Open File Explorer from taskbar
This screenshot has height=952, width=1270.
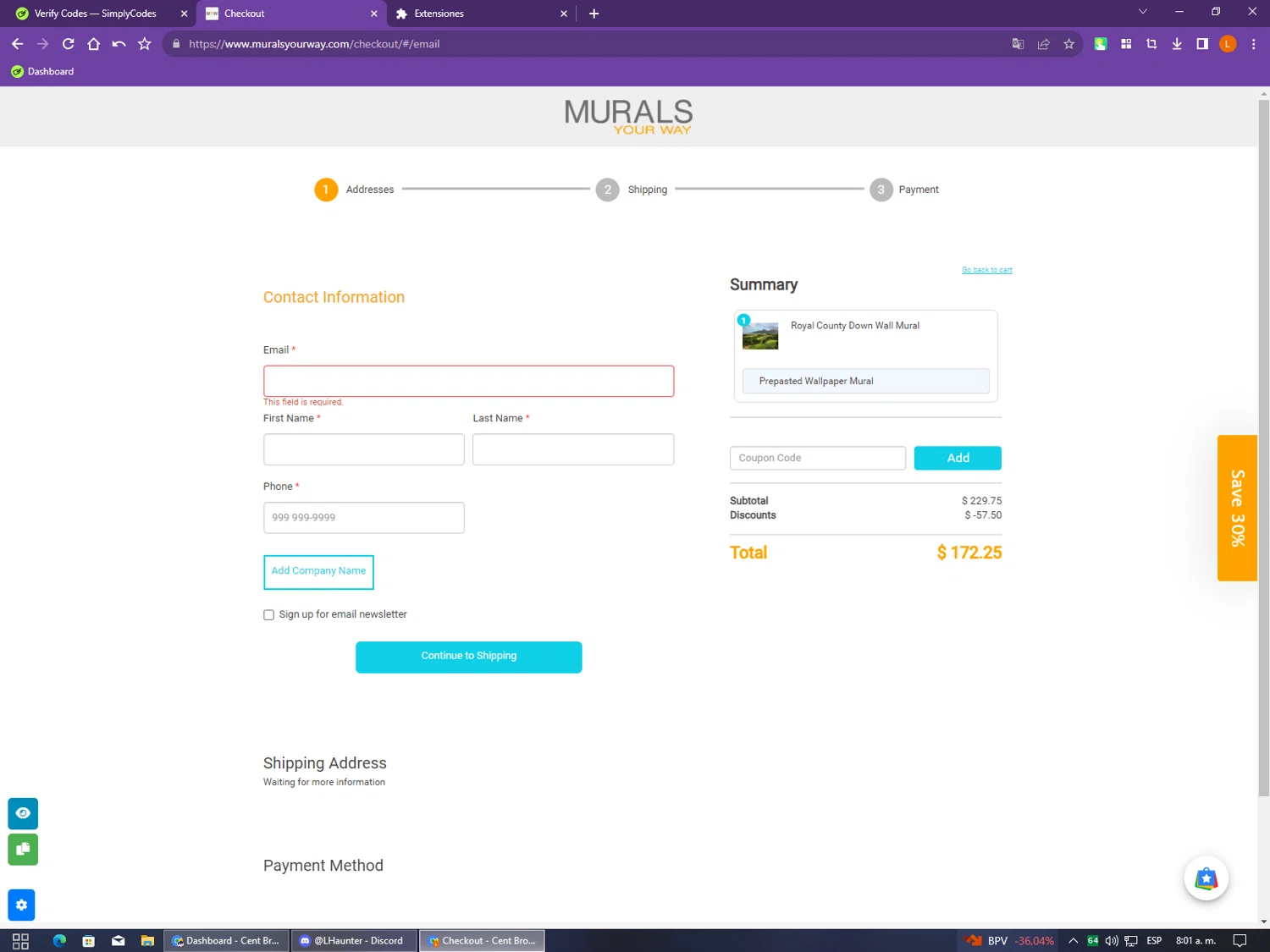[147, 941]
